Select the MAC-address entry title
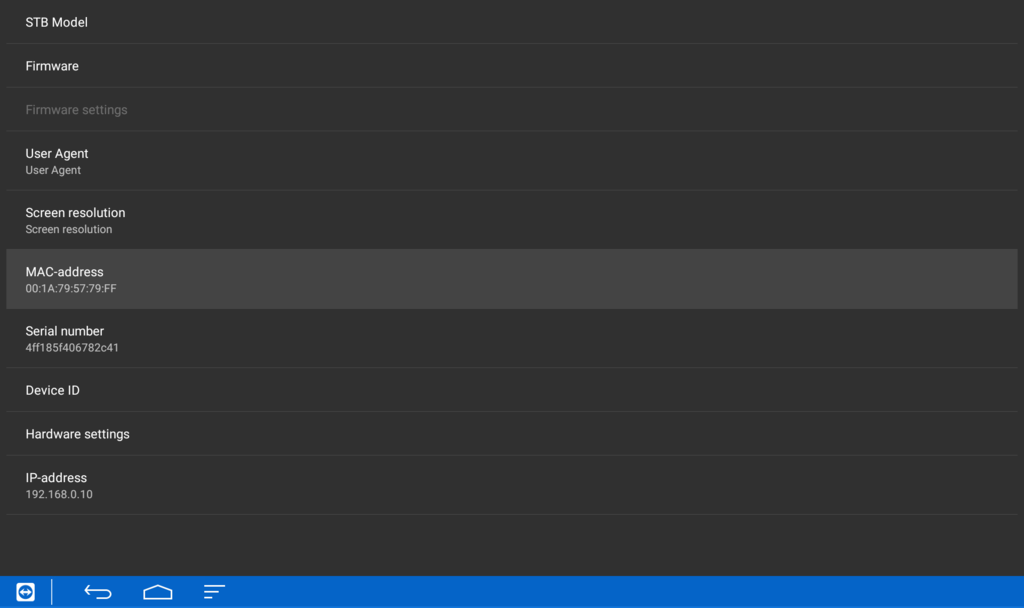This screenshot has height=608, width=1024. point(64,272)
